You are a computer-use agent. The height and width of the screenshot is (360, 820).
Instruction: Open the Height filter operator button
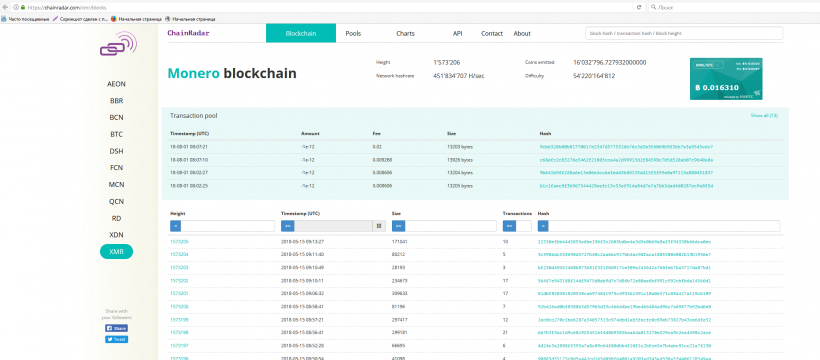click(x=176, y=226)
